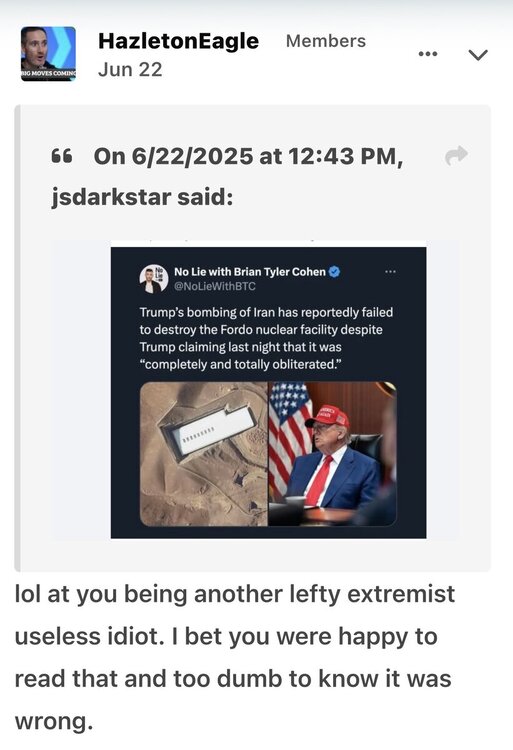Click the @NoLieWithBTC handle
The image size is (513, 750).
[x=215, y=286]
